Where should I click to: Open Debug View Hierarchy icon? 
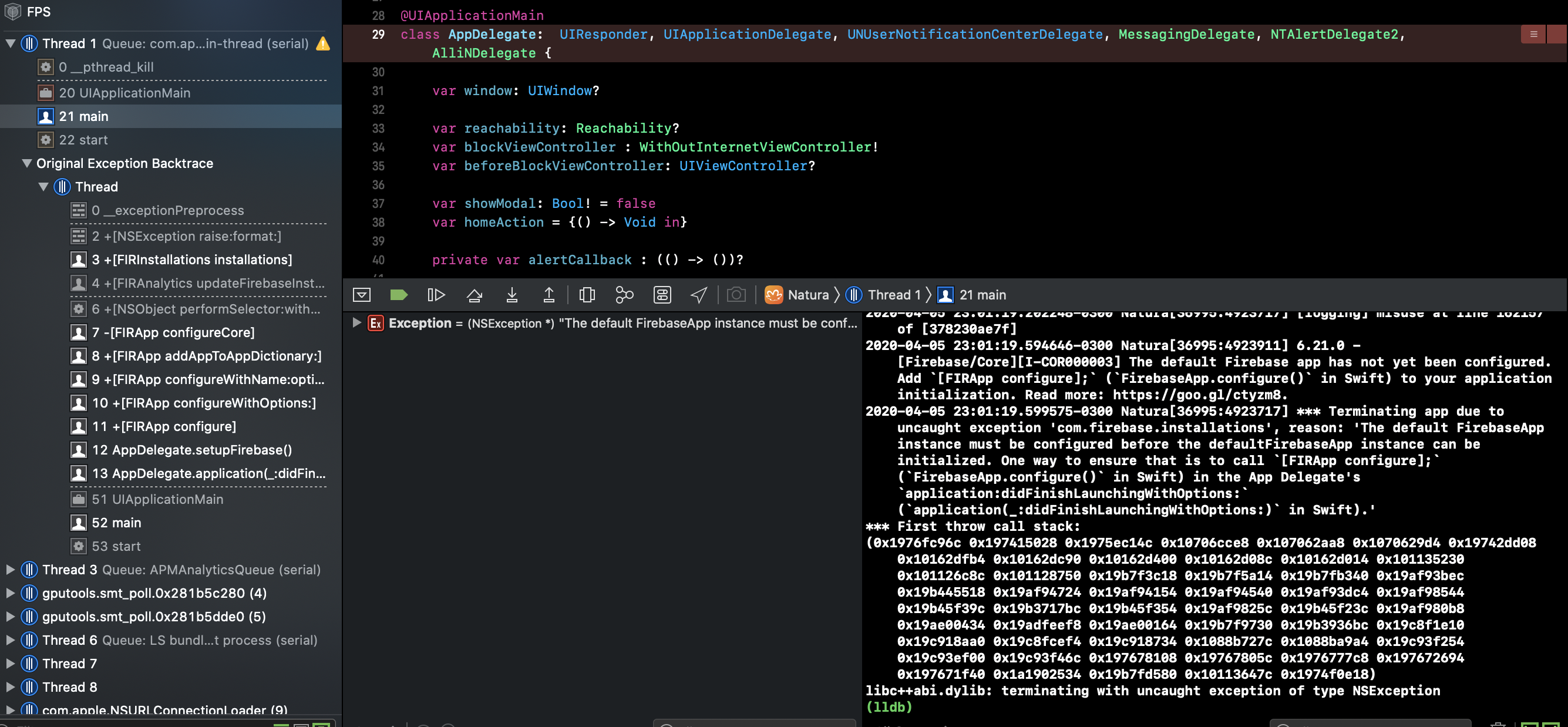click(x=587, y=295)
